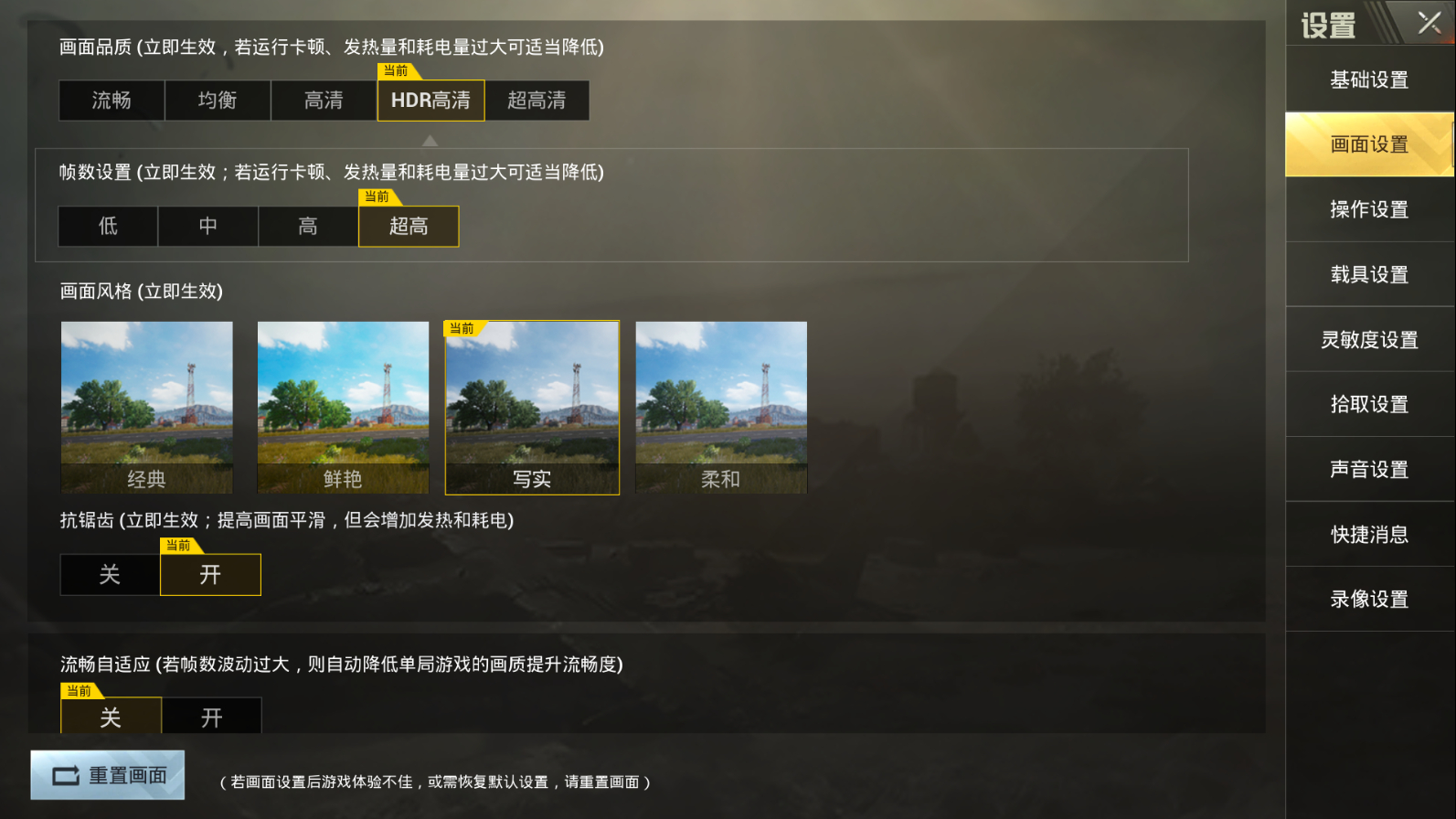The width and height of the screenshot is (1456, 819).
Task: Select the 经典 classic style thumbnail
Action: (147, 408)
